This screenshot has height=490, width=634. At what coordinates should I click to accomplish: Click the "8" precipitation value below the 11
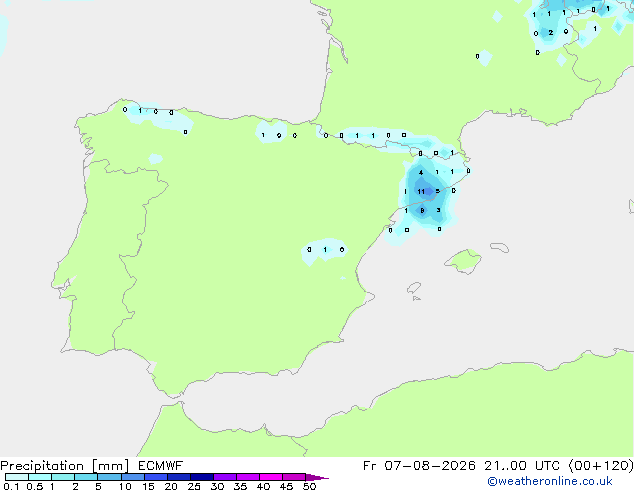(x=422, y=210)
